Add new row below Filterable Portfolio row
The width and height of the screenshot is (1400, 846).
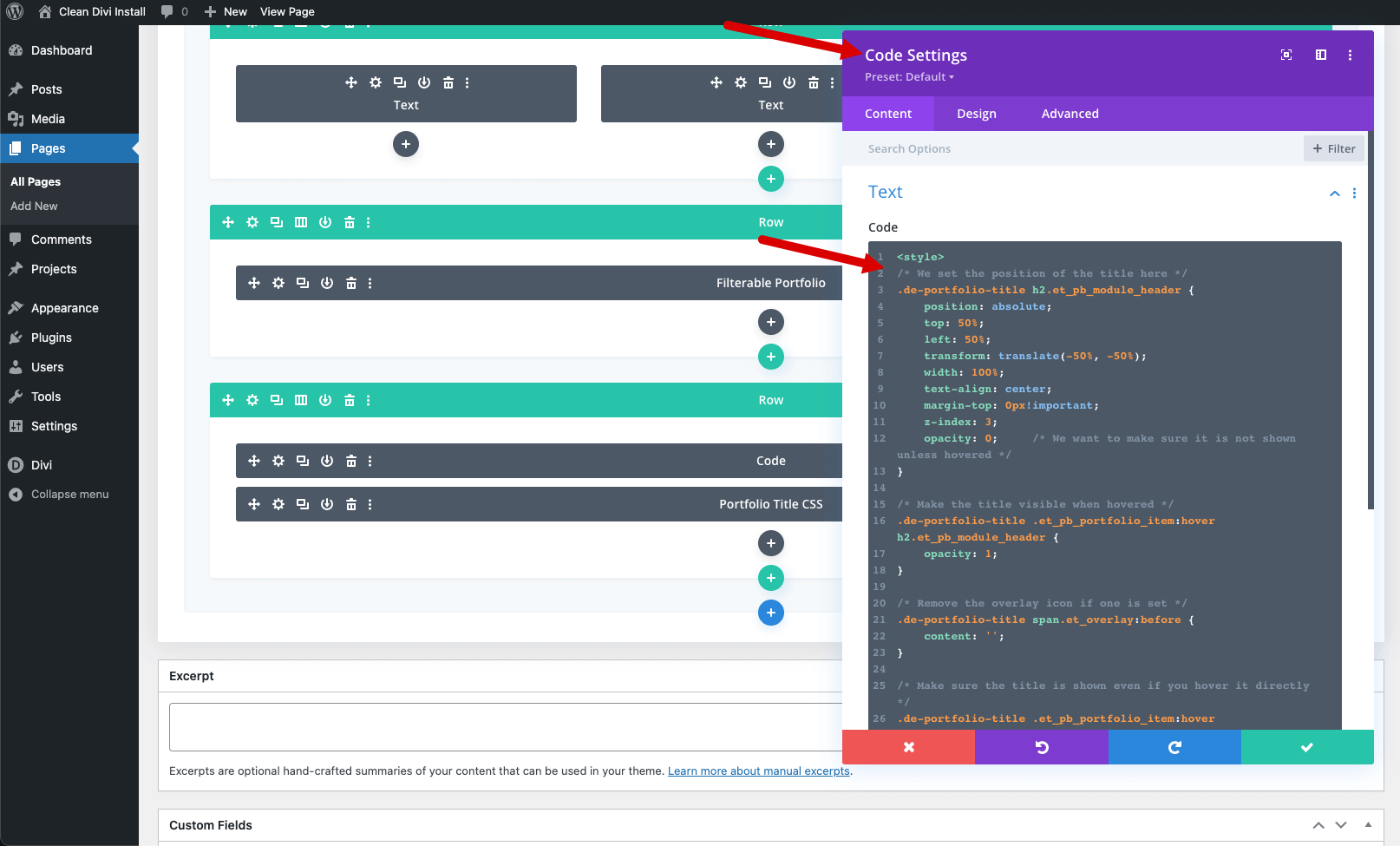[771, 357]
